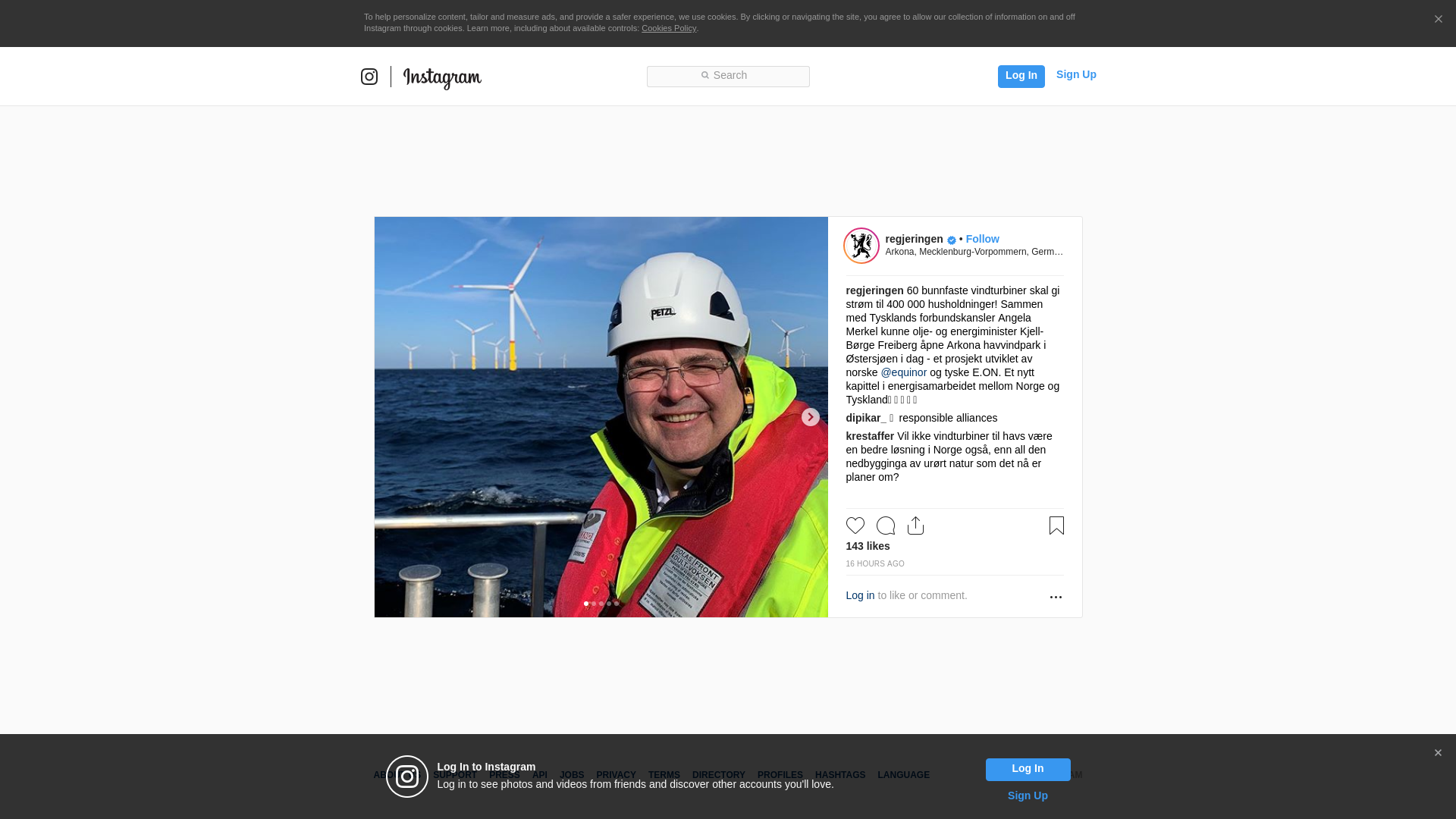Open commenter dipikar_ profile
This screenshot has height=819, width=1456.
click(866, 418)
